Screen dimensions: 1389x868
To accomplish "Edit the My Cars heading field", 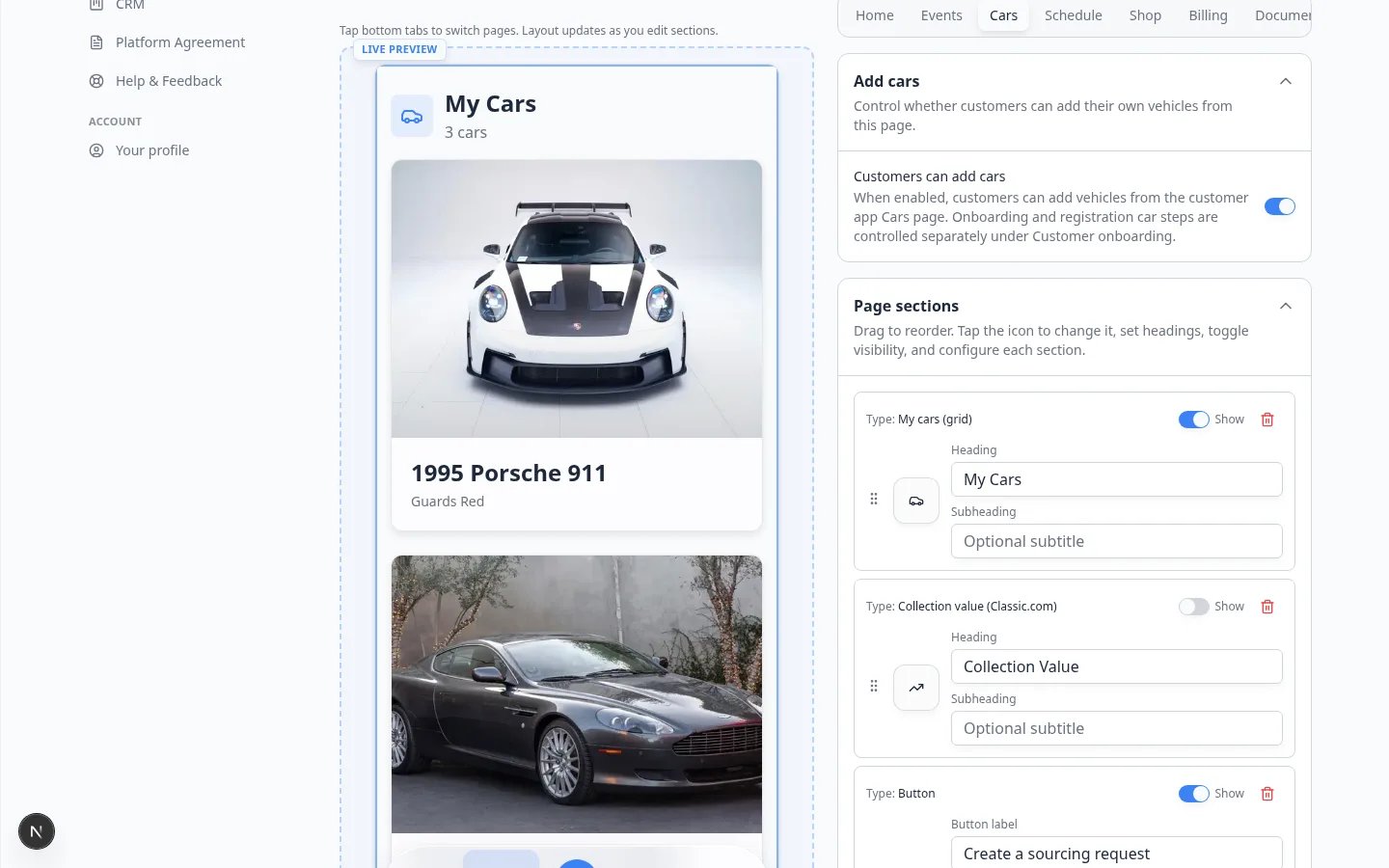I will point(1117,479).
